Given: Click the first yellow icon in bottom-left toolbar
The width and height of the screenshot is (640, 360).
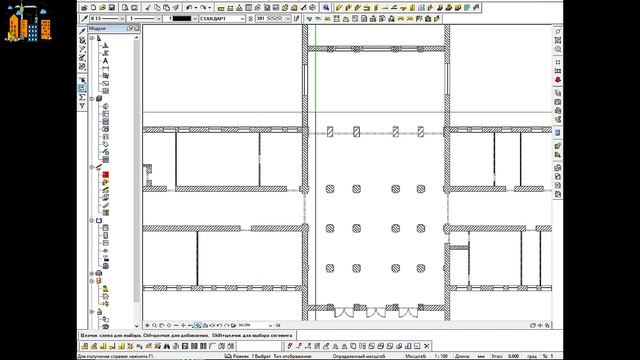Looking at the screenshot, I should coord(85,346).
